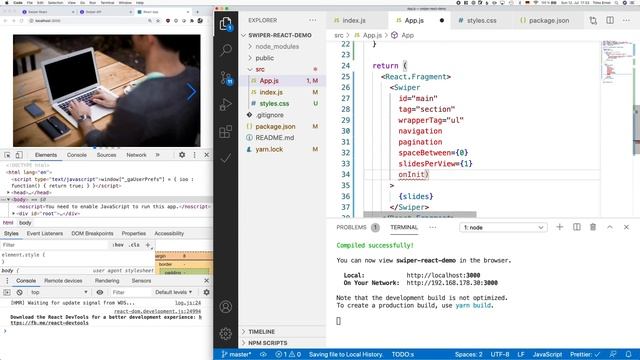Create live expression with eye icon
This screenshot has width=640, height=360.
[100, 292]
